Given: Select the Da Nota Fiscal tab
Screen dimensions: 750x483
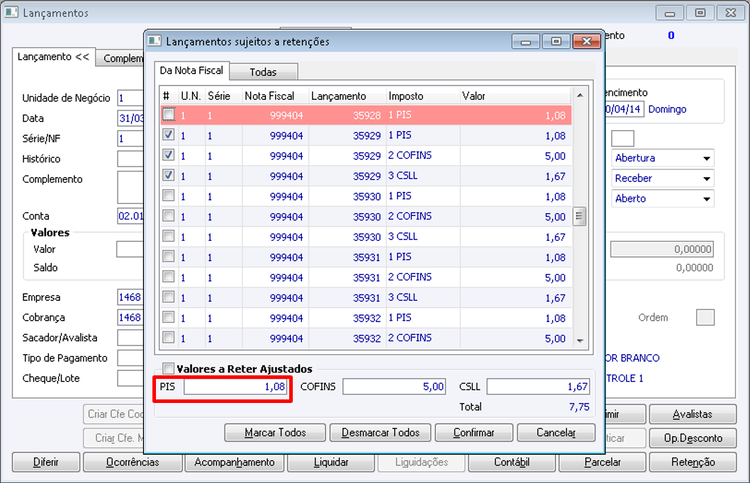Looking at the screenshot, I should click(x=192, y=70).
